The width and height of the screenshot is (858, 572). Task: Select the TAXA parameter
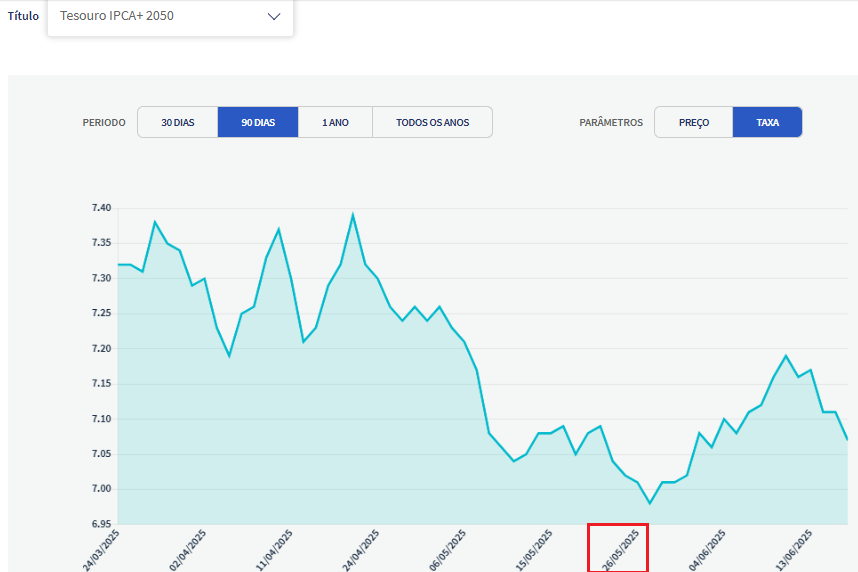click(768, 122)
